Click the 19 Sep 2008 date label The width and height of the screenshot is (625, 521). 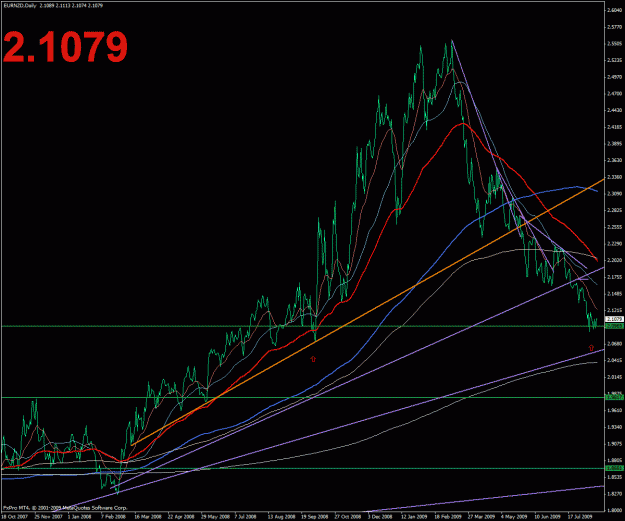(314, 517)
